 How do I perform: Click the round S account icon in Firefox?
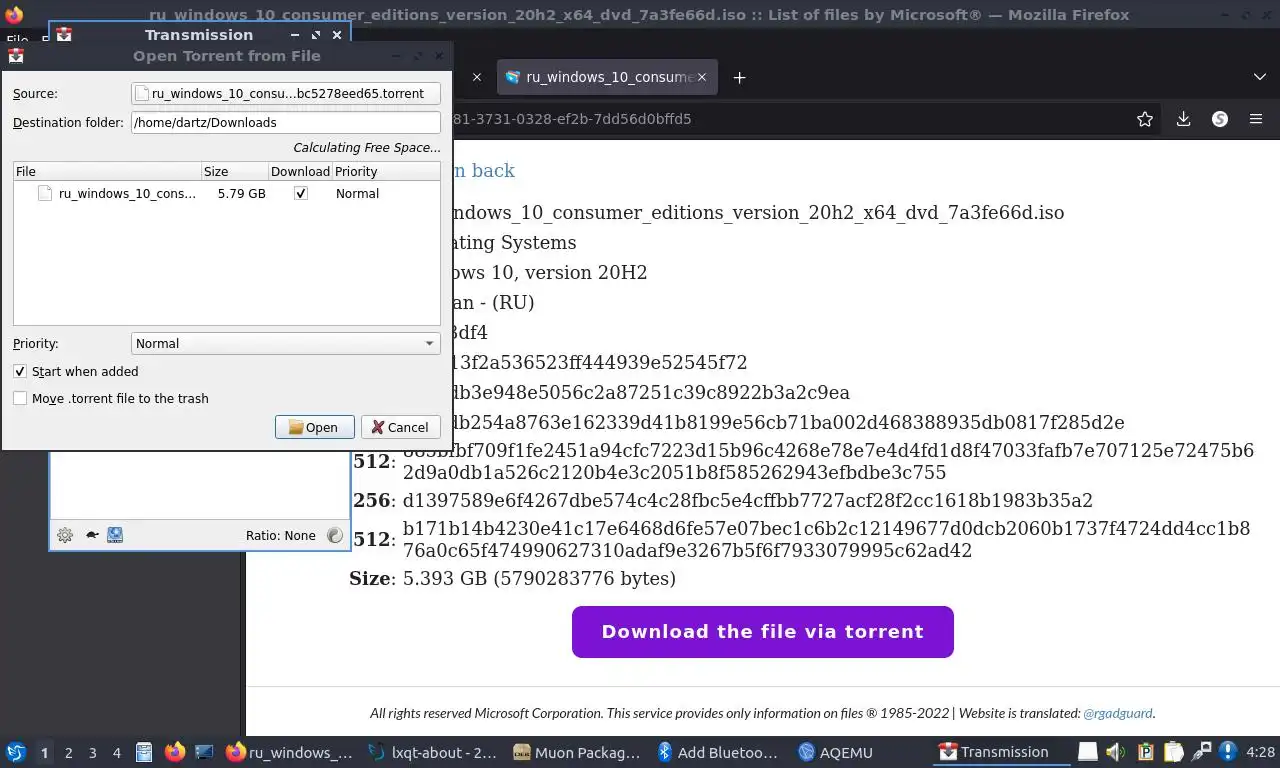coord(1220,119)
